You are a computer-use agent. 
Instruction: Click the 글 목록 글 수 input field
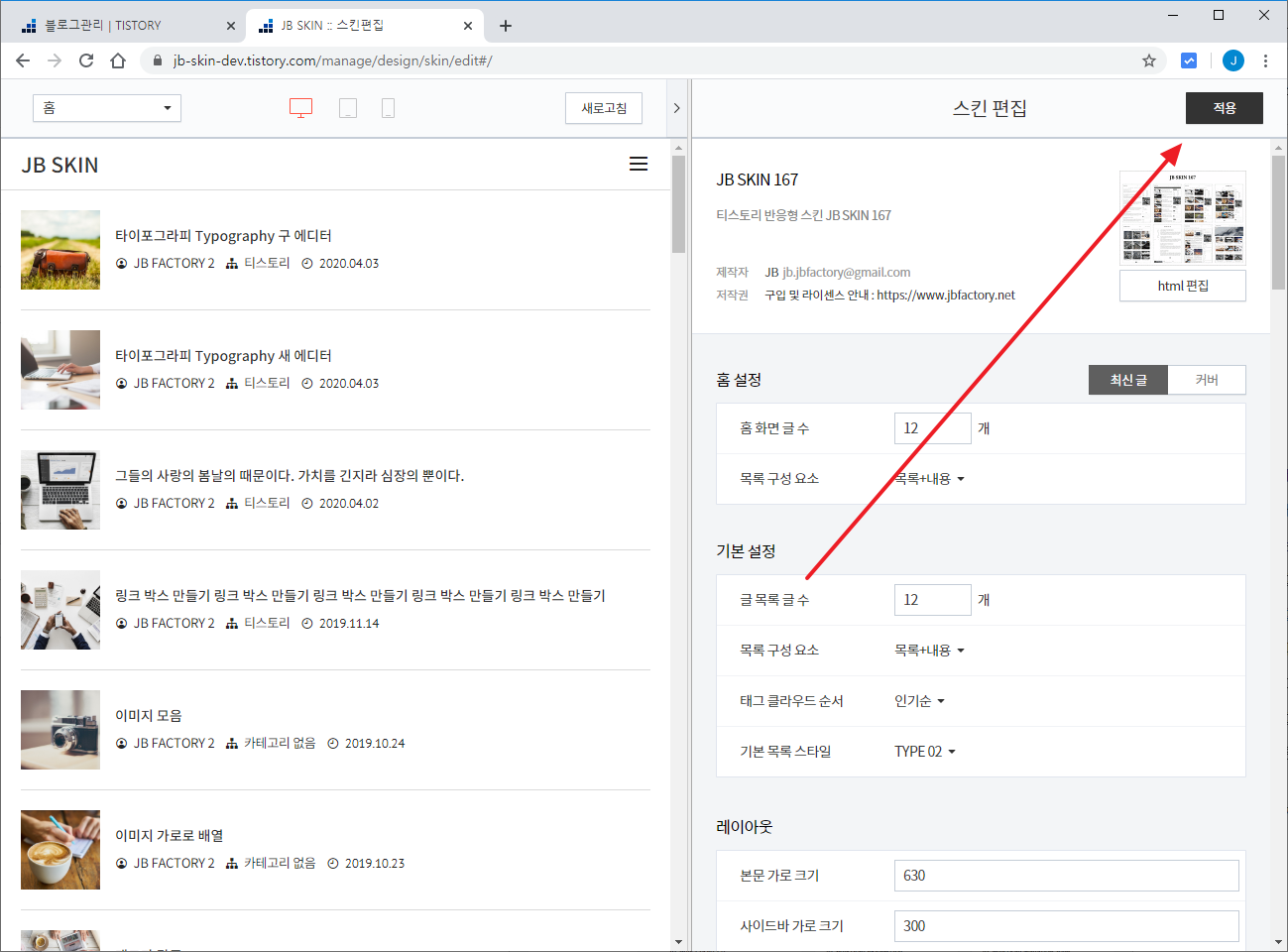point(933,600)
